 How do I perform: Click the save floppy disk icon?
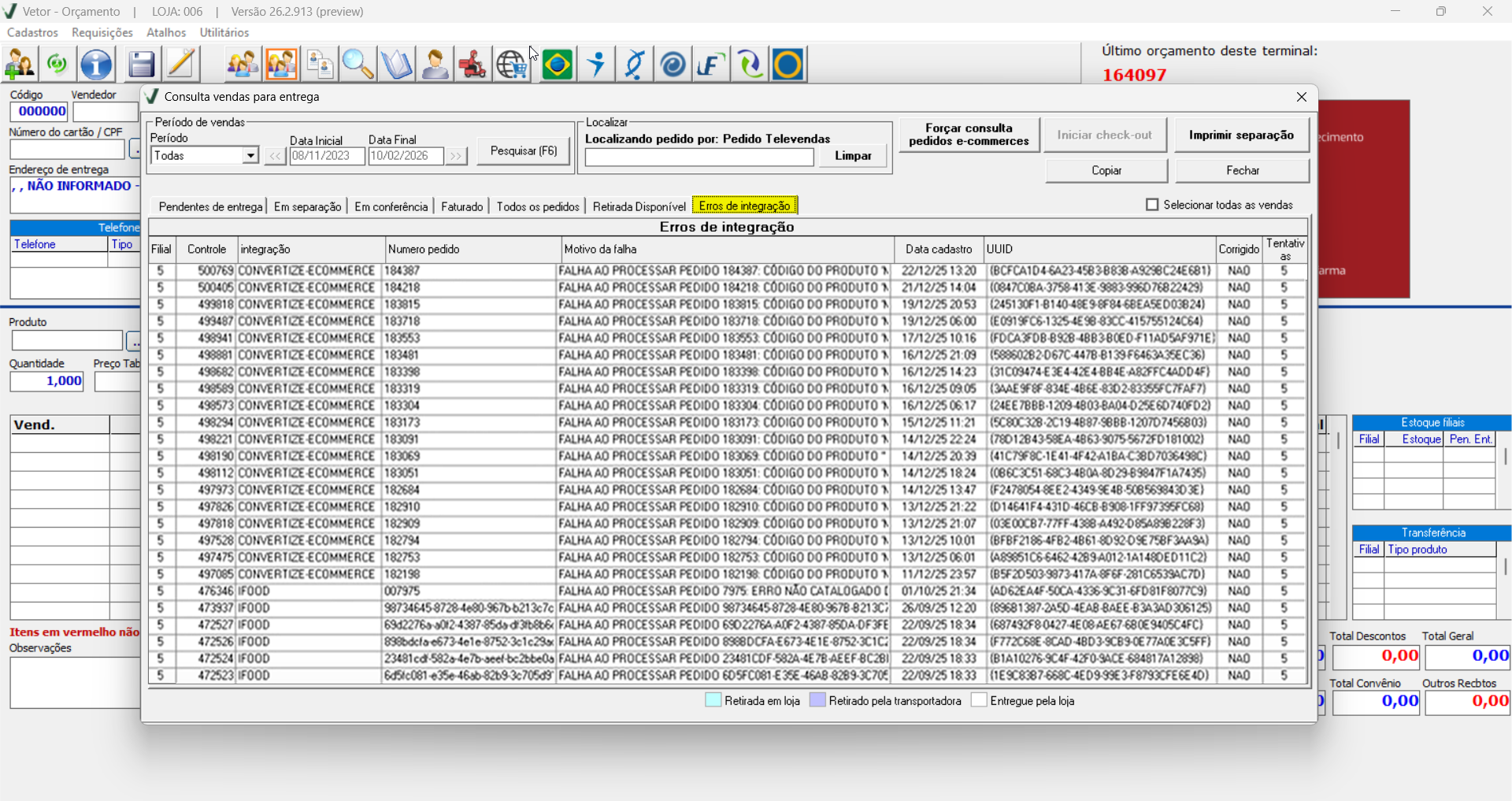[x=141, y=65]
